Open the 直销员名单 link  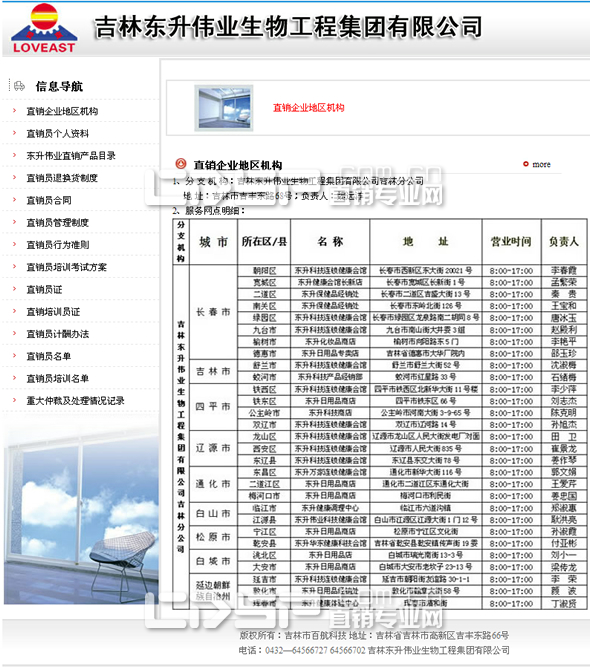[48, 356]
